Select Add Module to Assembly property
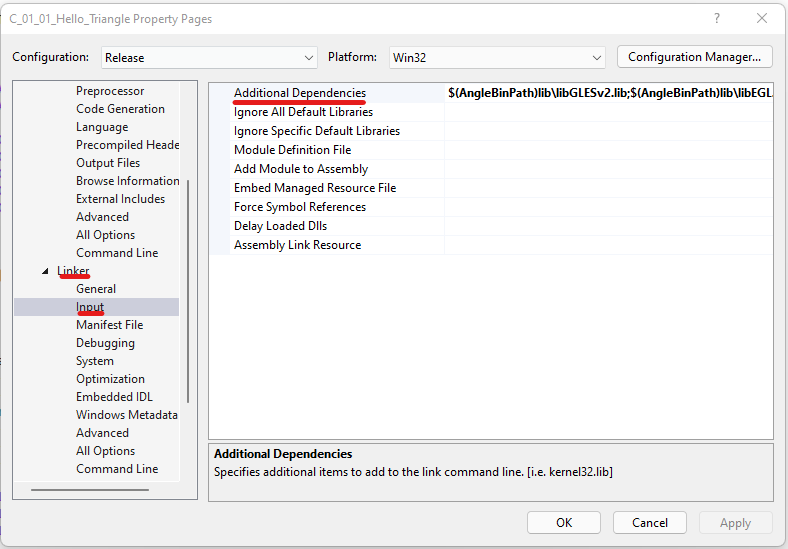The width and height of the screenshot is (788, 549). (301, 169)
